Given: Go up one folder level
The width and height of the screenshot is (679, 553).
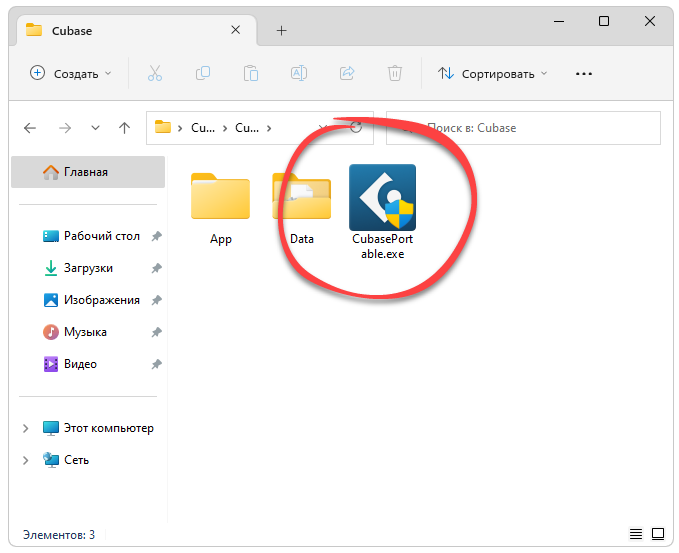Looking at the screenshot, I should [x=124, y=128].
